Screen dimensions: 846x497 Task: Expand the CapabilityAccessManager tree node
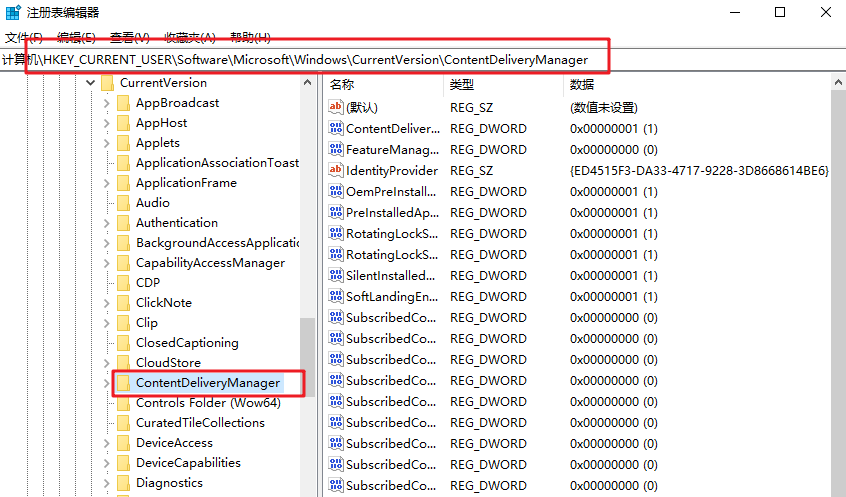(x=106, y=263)
